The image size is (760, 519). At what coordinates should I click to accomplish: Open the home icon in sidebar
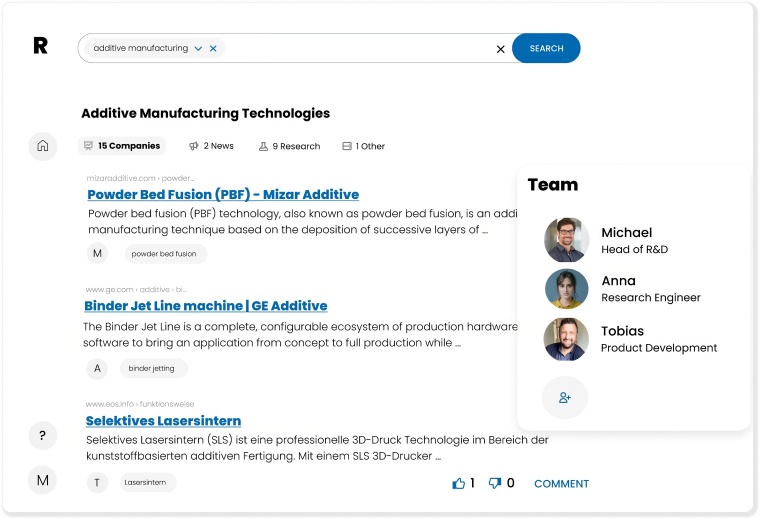coord(43,146)
